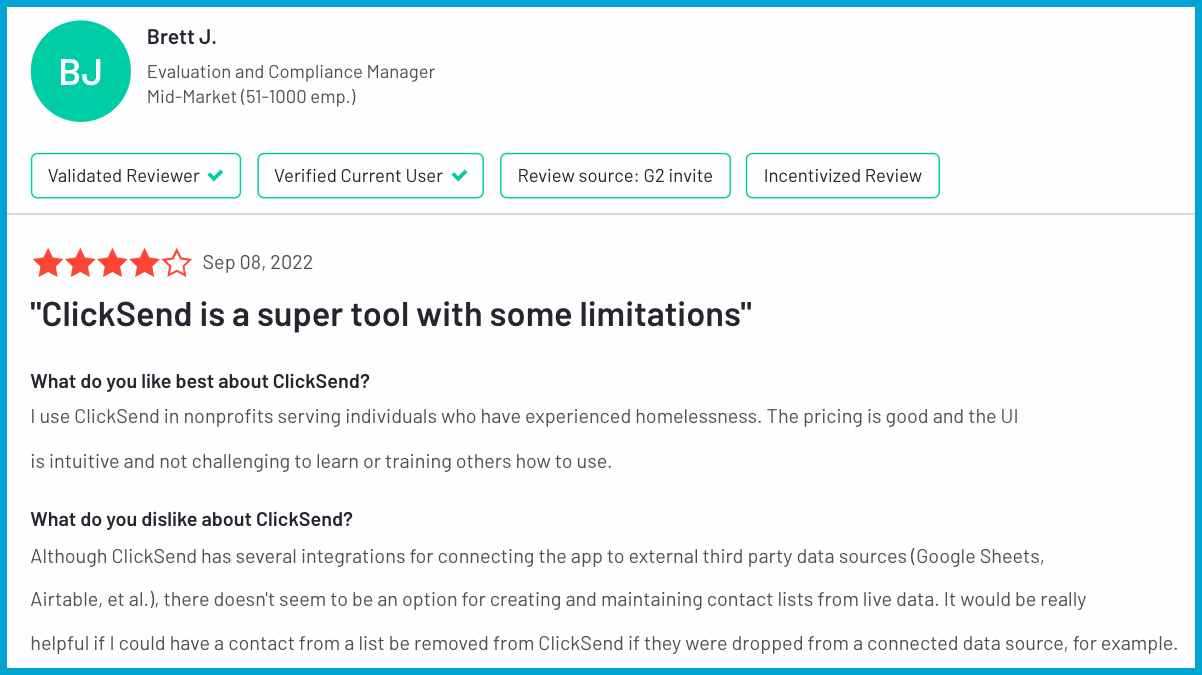Click the Evaluation and Compliance Manager job title

click(291, 72)
